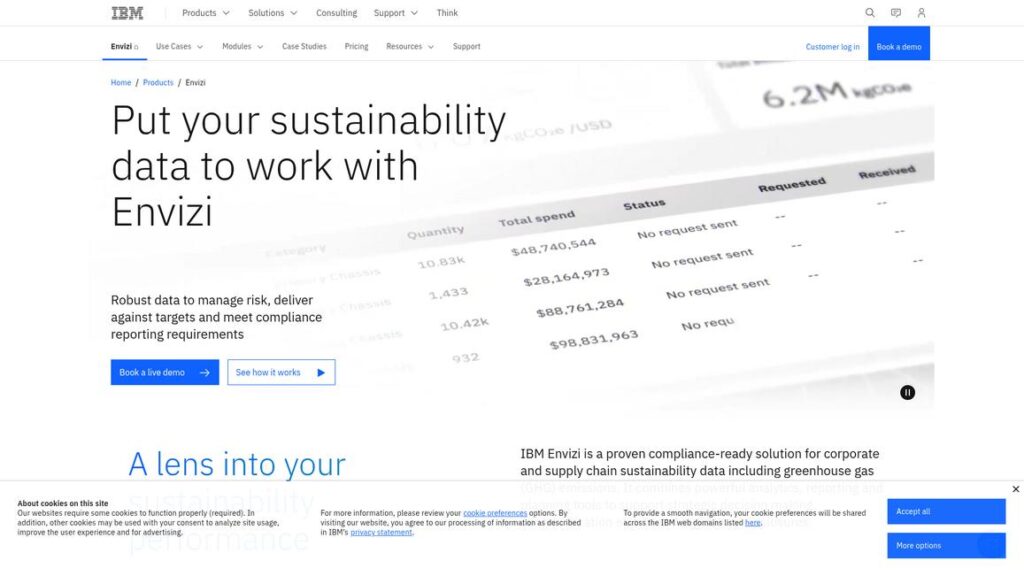1024x576 pixels.
Task: Click the Customer log in link
Action: (832, 47)
